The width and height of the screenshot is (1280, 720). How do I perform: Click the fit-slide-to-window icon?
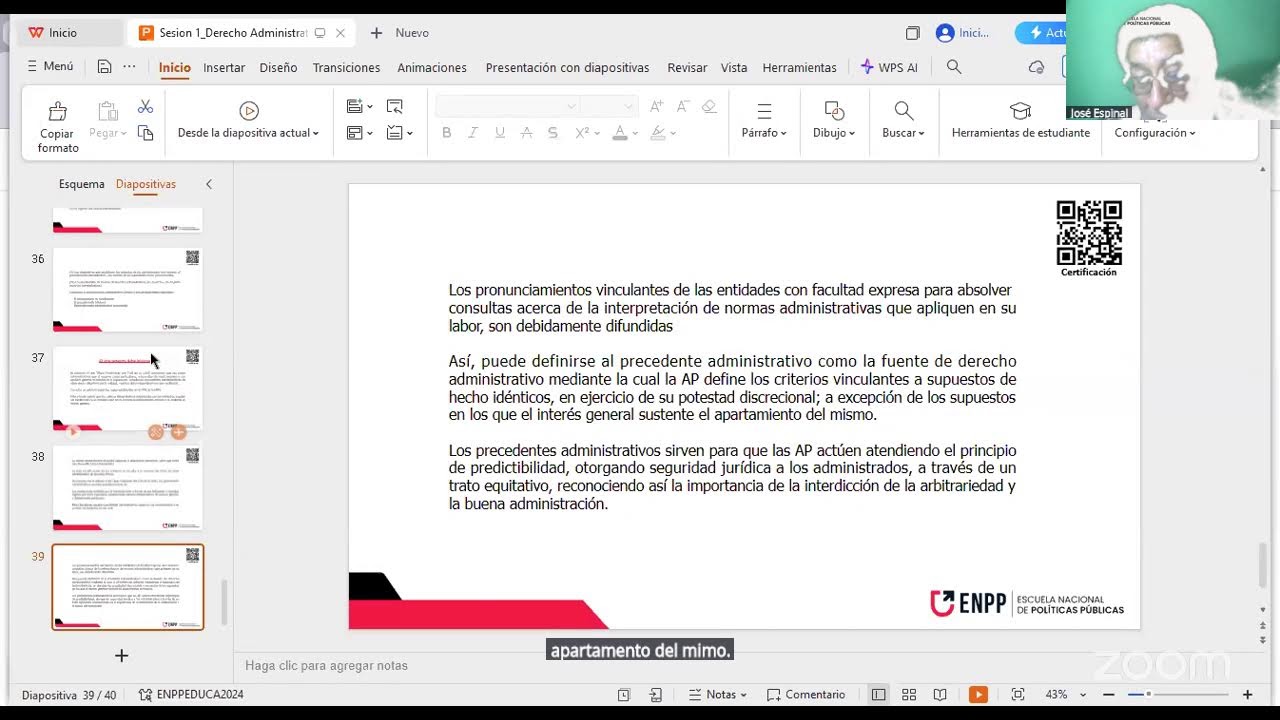[x=1018, y=695]
